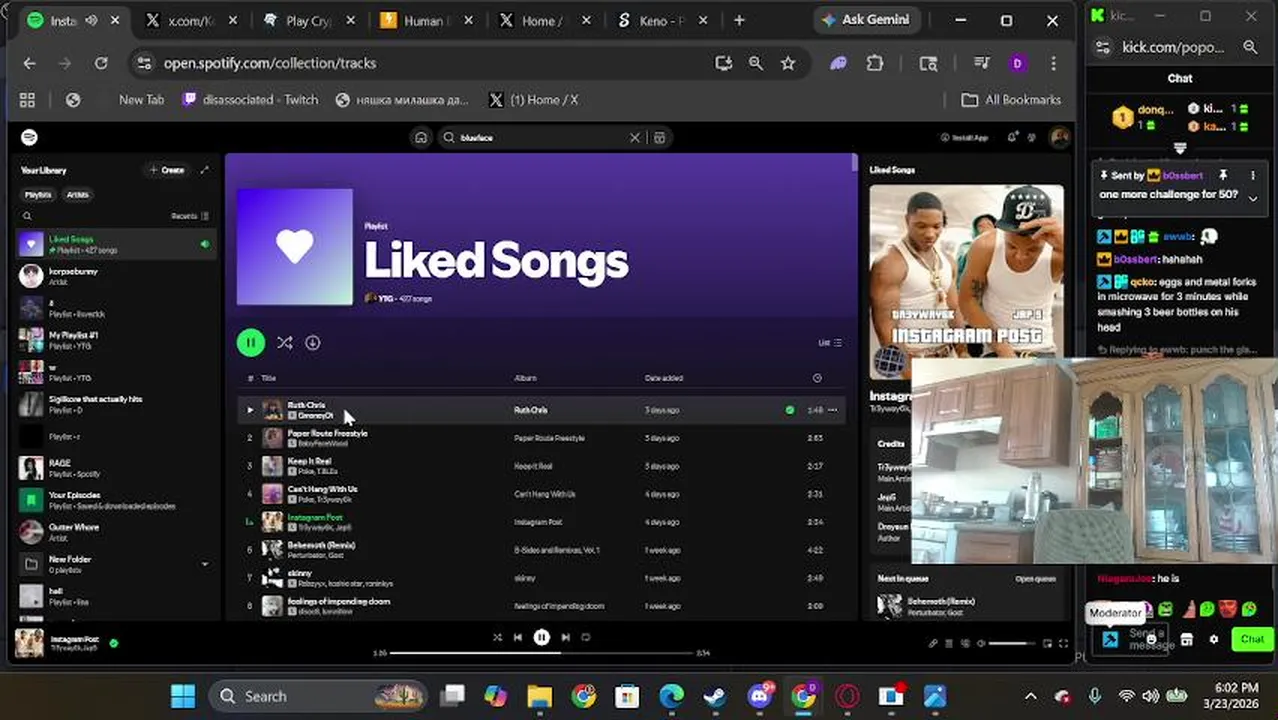Filter library by Playlists chip
The image size is (1278, 720).
[38, 195]
